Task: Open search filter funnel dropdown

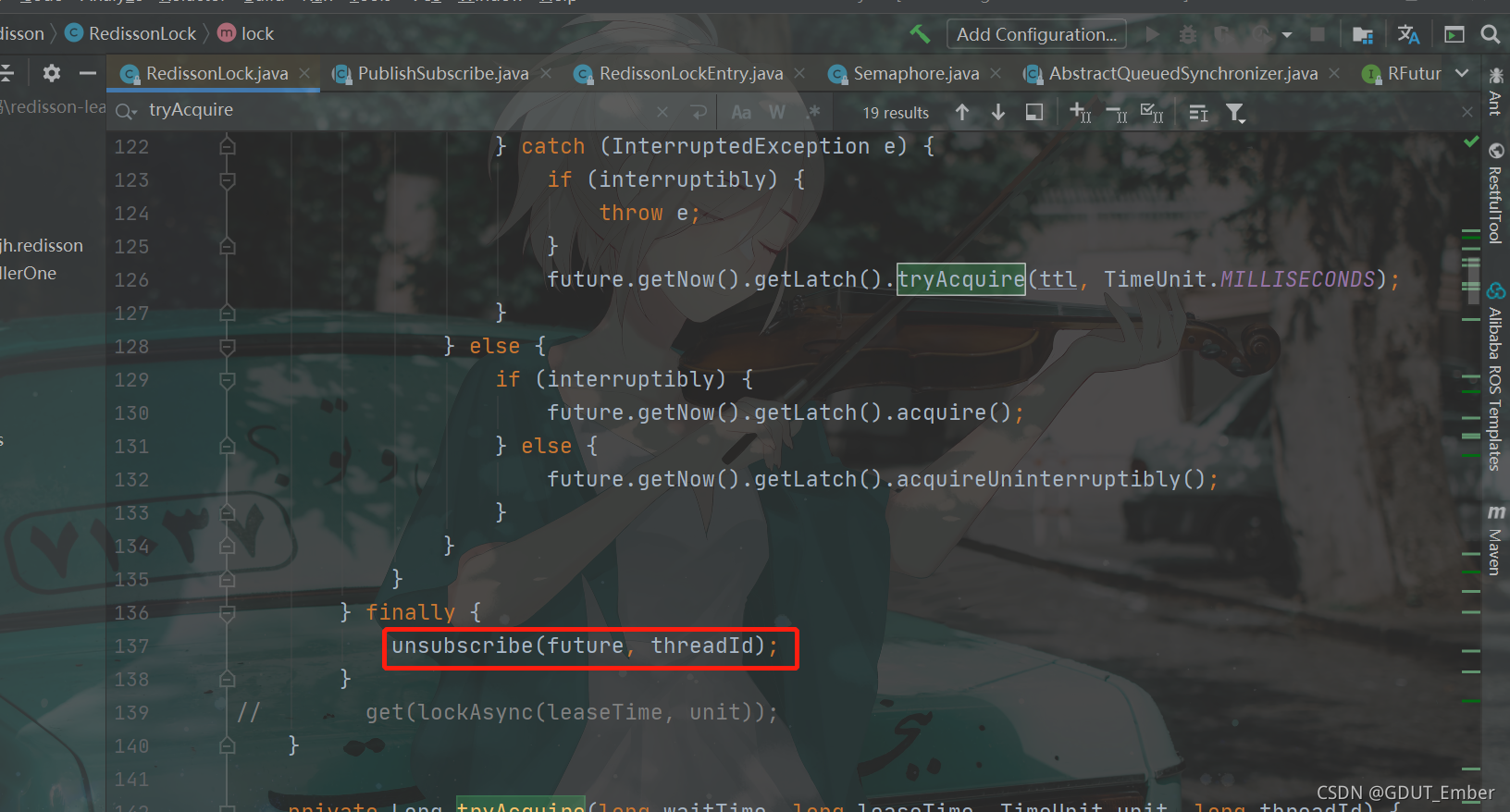Action: click(1235, 113)
